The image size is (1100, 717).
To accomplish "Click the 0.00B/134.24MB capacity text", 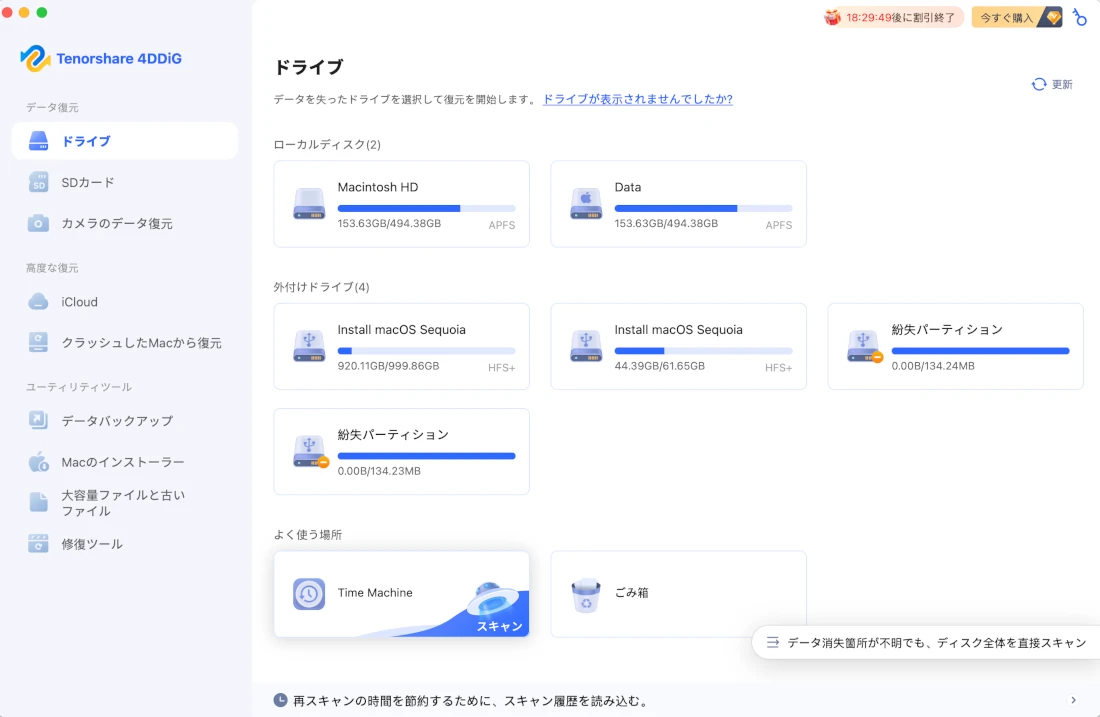I will [x=933, y=366].
